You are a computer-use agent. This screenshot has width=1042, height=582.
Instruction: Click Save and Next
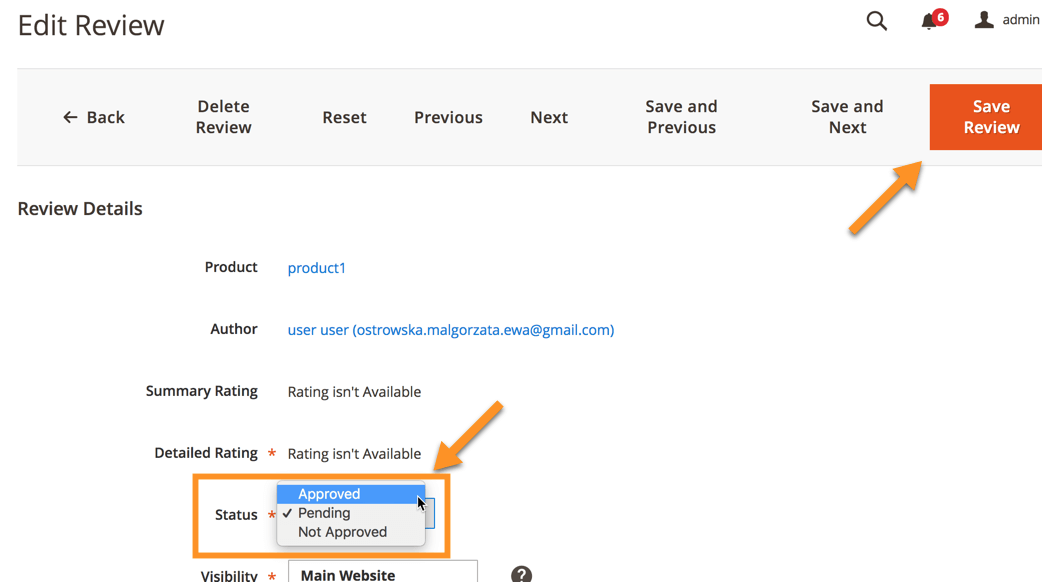click(847, 117)
